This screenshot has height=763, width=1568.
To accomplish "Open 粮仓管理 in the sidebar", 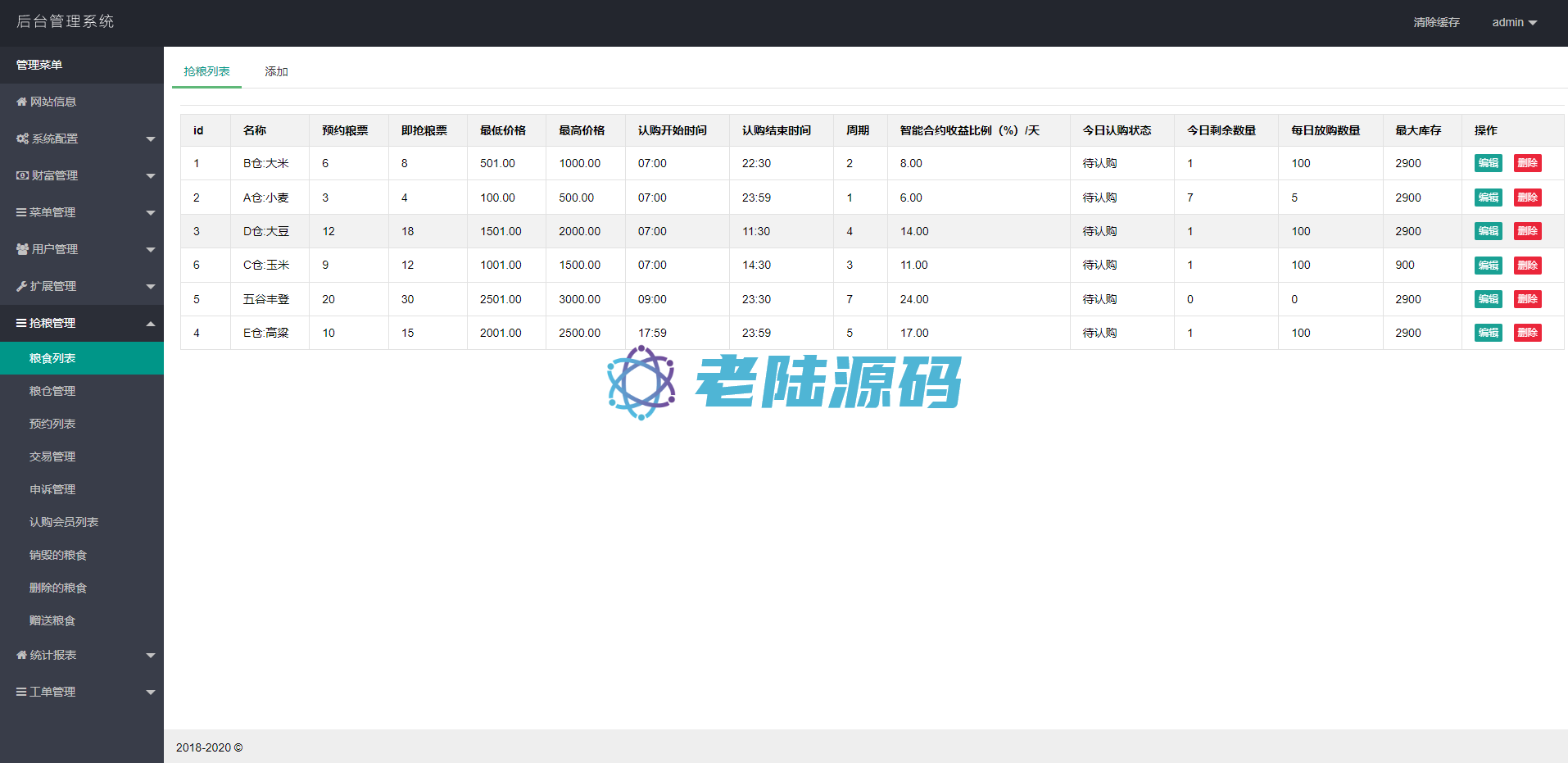I will point(52,391).
